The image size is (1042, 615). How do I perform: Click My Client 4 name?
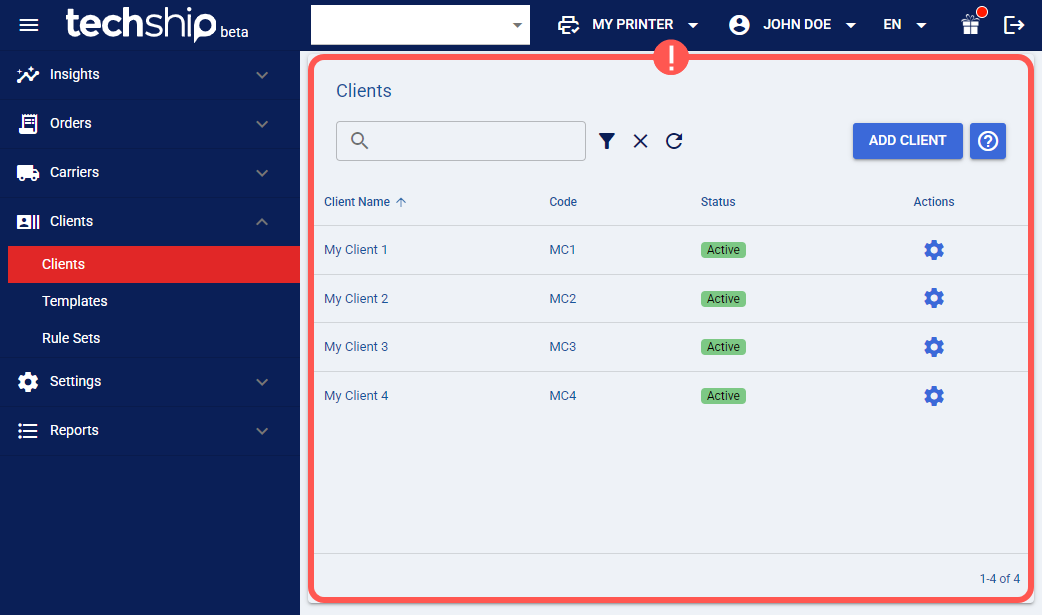click(356, 396)
